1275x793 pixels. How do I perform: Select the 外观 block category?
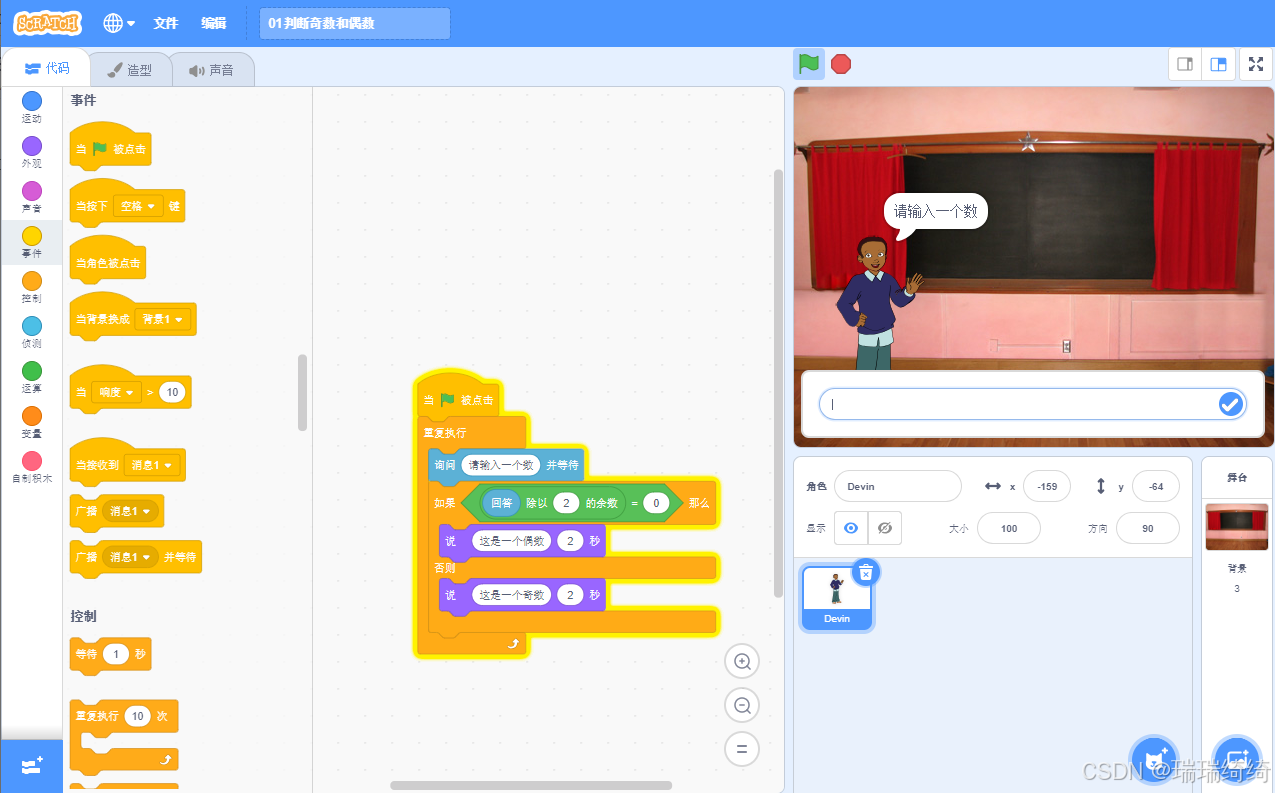click(32, 153)
